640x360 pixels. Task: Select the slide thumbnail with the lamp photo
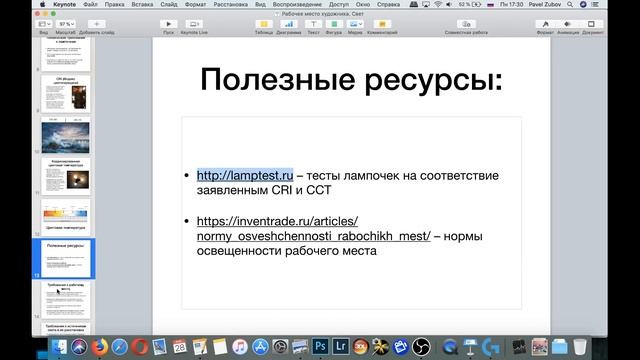click(x=65, y=176)
